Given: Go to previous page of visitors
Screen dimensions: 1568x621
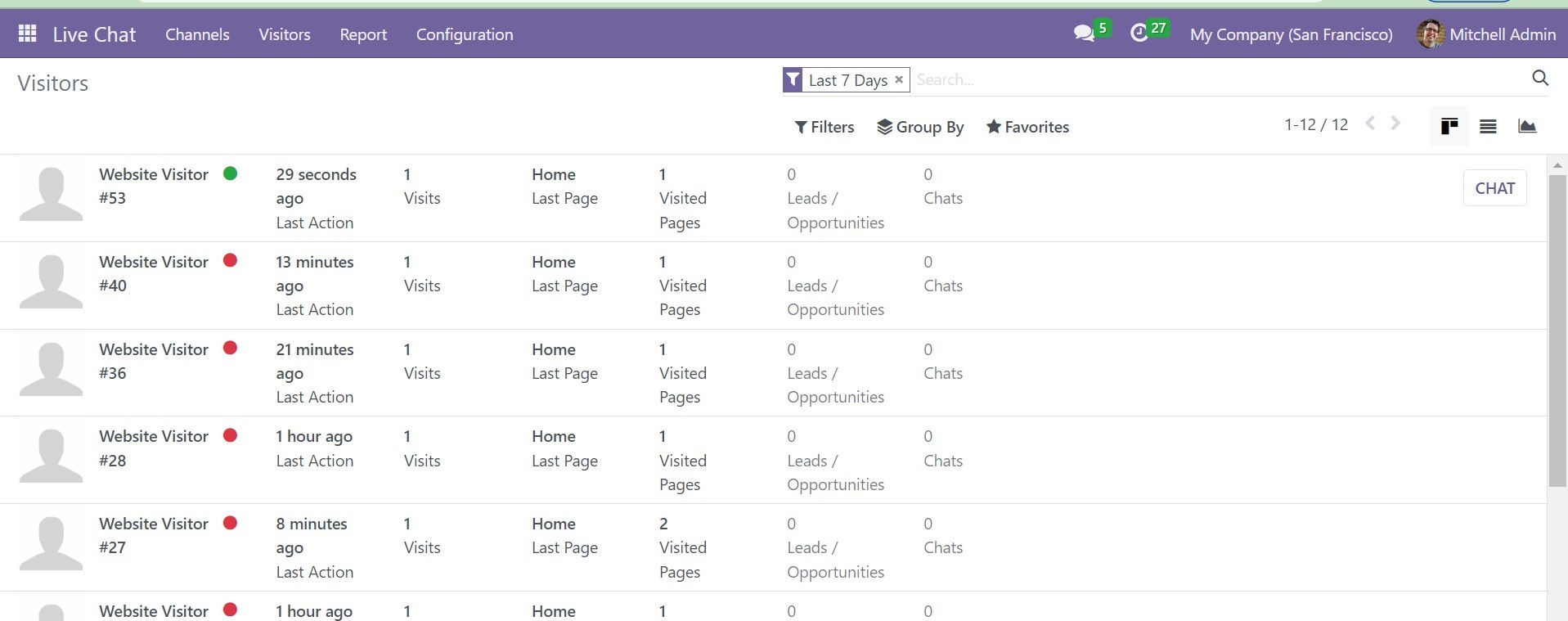Looking at the screenshot, I should coord(1370,124).
